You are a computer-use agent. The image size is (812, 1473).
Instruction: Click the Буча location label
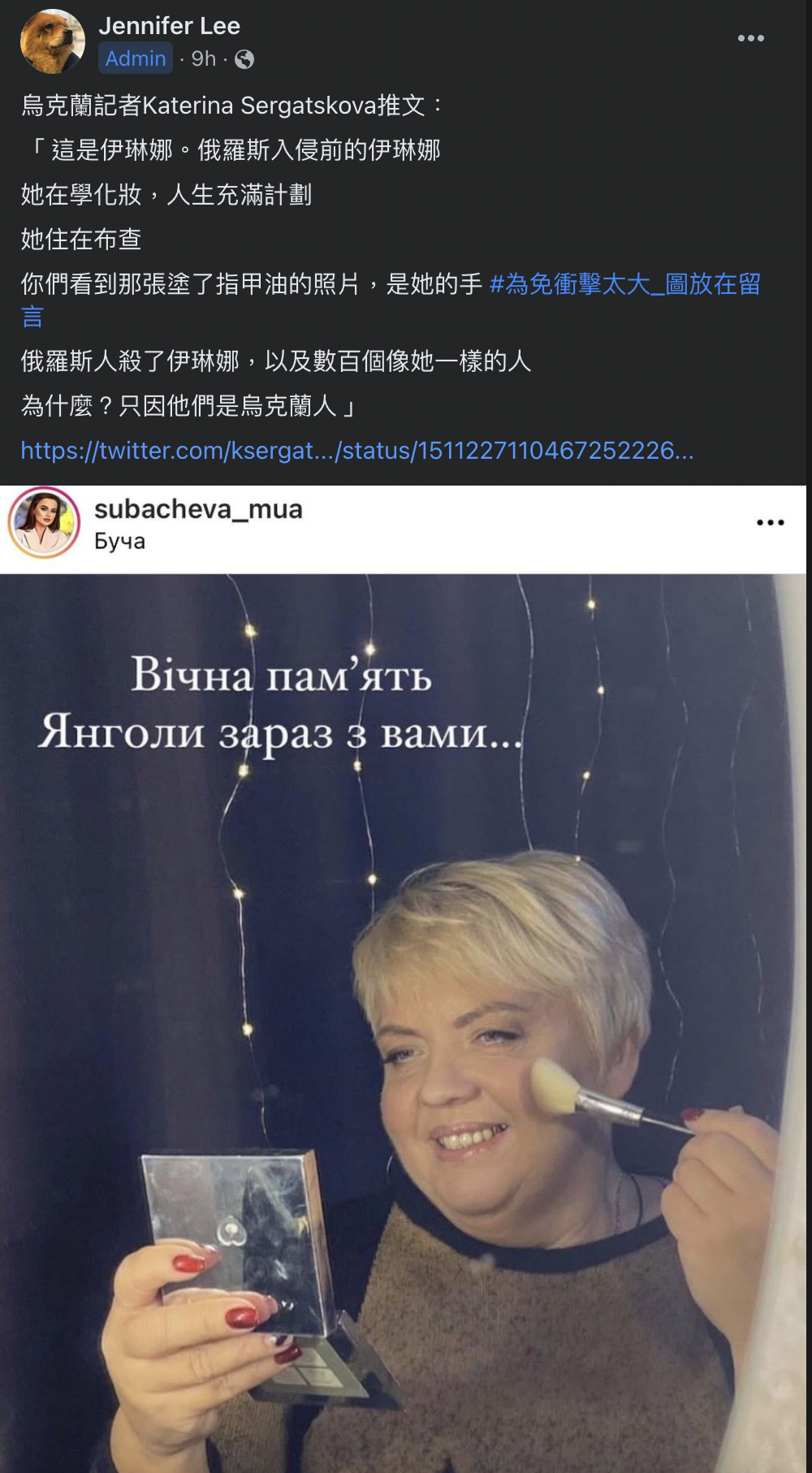119,542
